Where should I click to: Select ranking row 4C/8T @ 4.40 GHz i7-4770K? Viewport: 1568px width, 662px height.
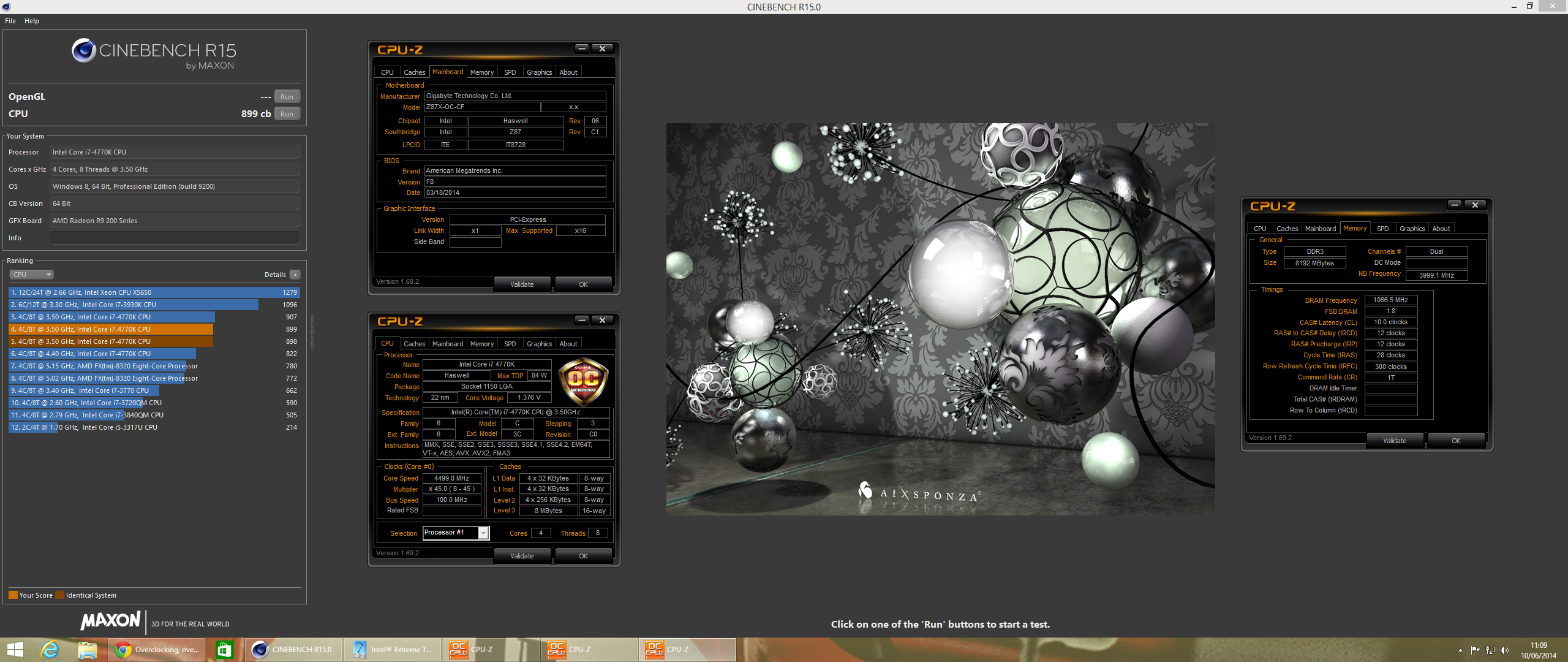pyautogui.click(x=154, y=354)
